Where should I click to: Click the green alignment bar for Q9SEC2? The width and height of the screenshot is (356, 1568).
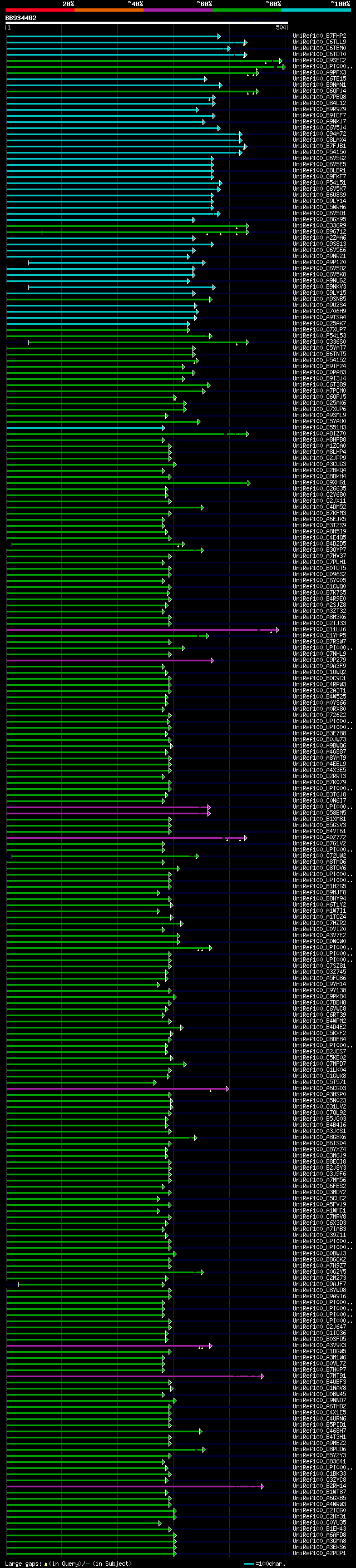[144, 61]
